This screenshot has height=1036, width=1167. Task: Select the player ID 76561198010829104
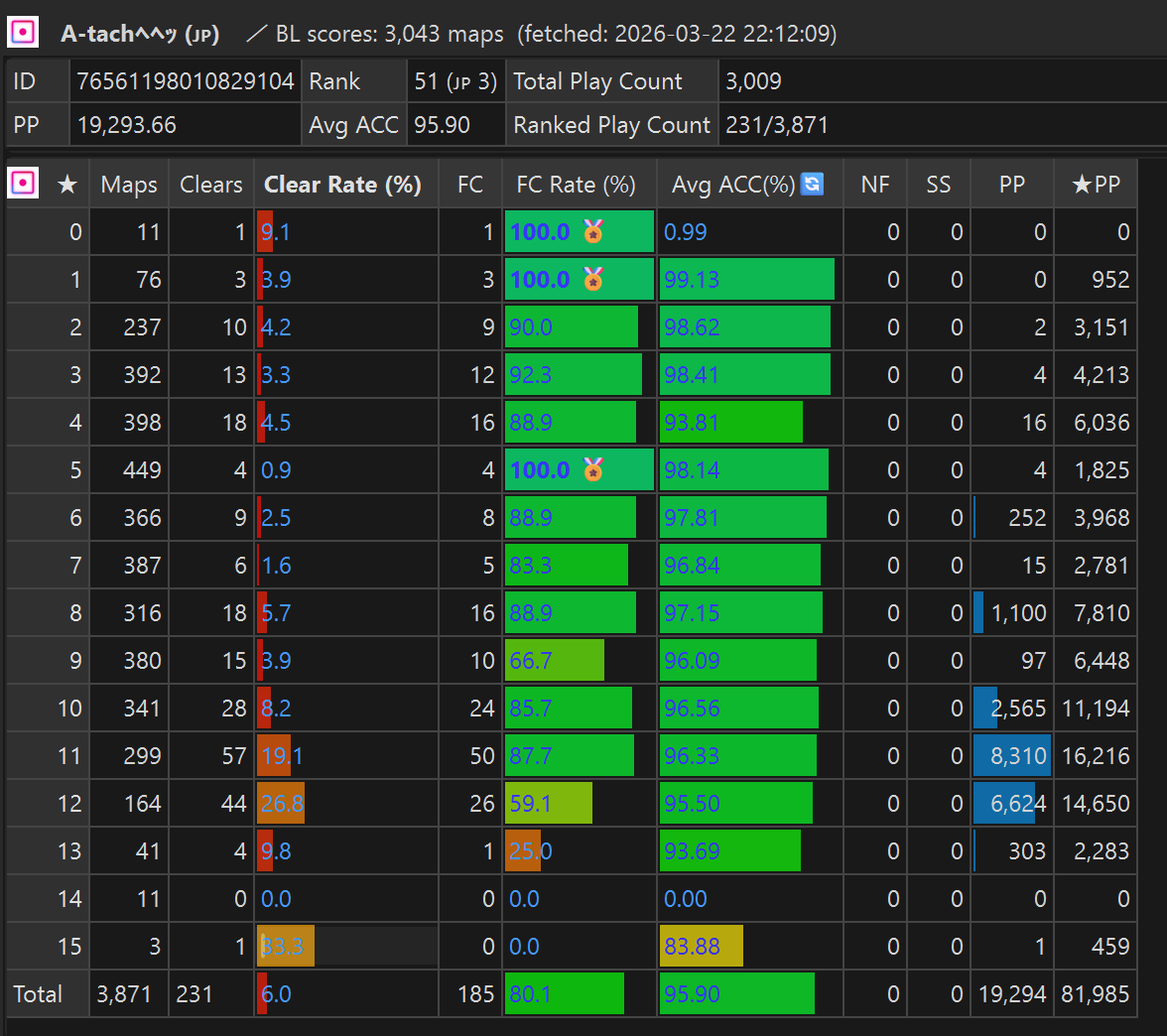tap(186, 80)
